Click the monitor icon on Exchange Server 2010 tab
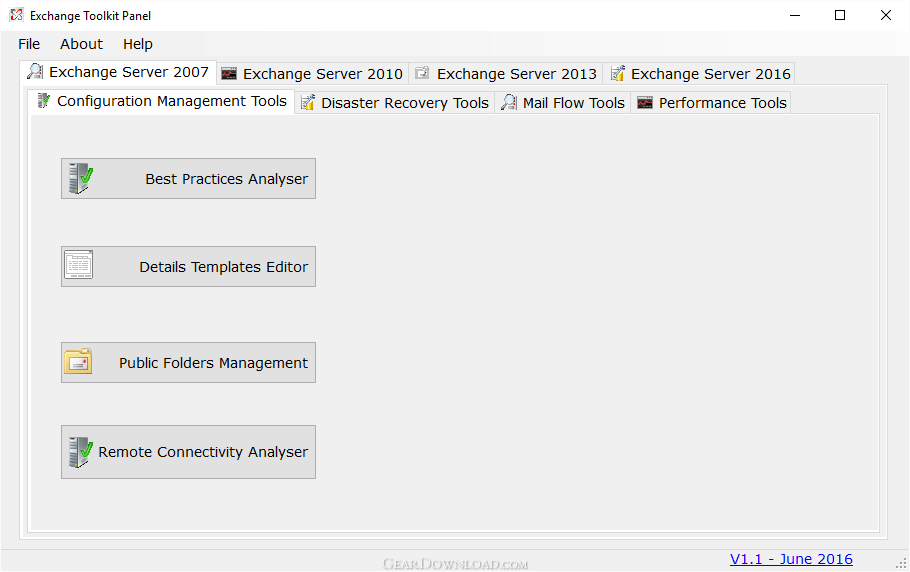Viewport: 910px width, 572px height. (229, 74)
